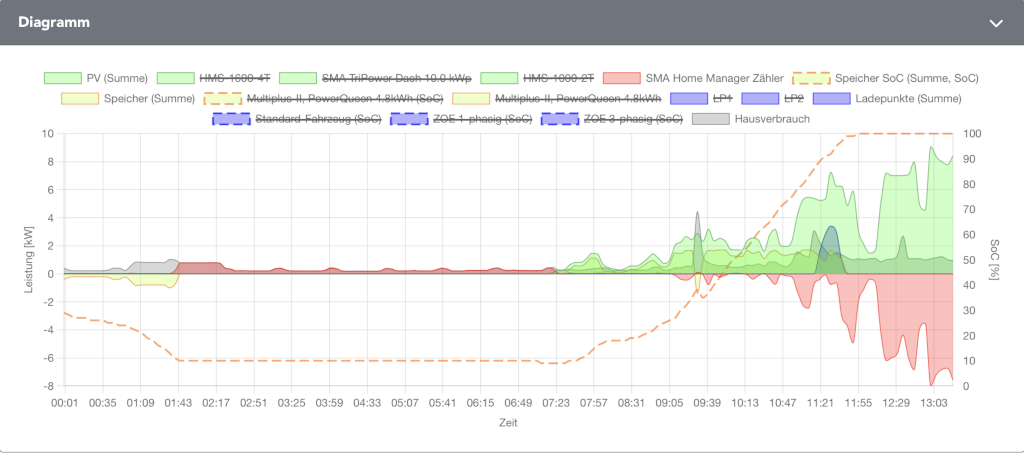1024x457 pixels.
Task: Hide the Speicher (Summe) series
Action: (128, 99)
